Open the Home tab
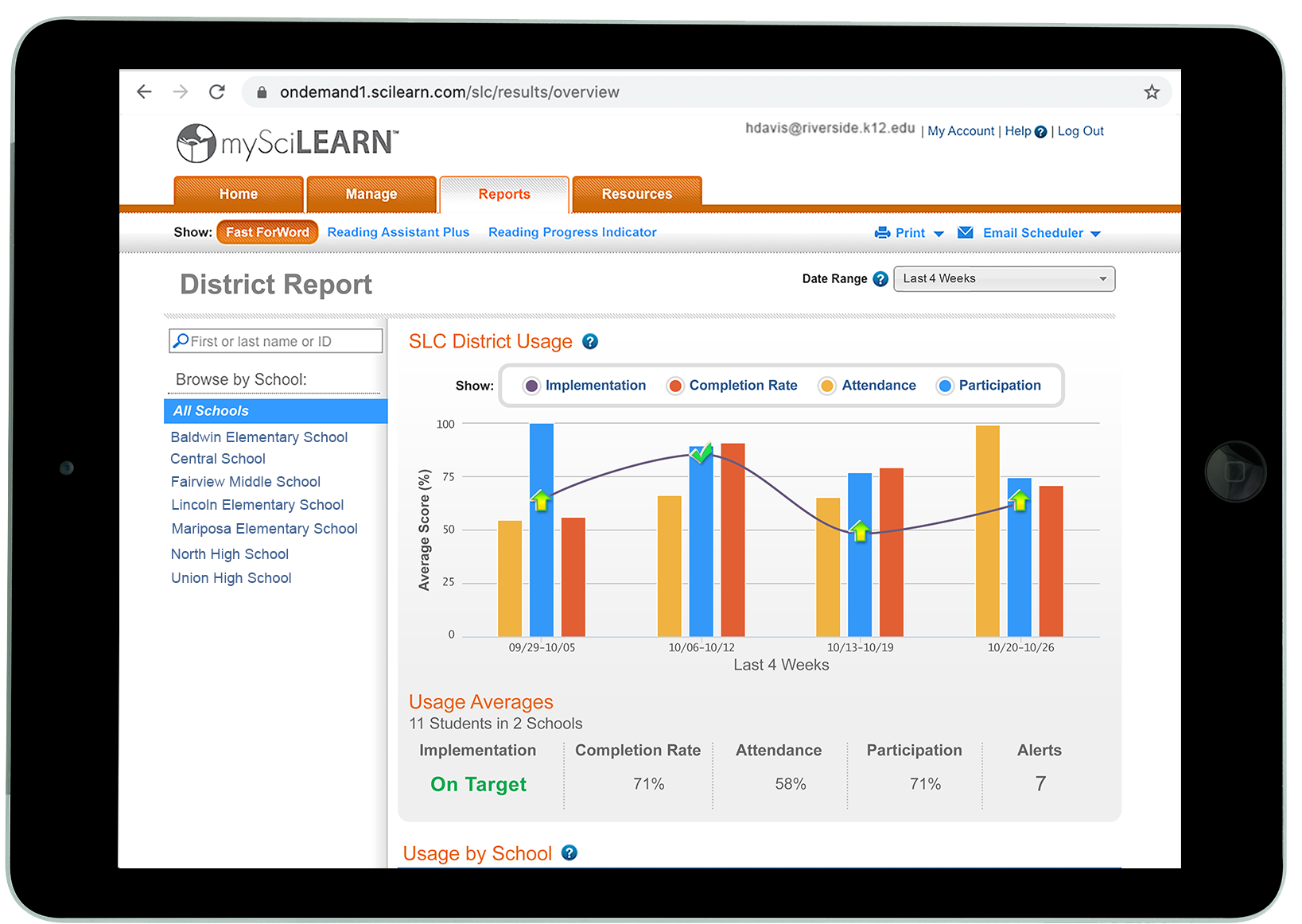The image size is (1302, 924). coord(239,194)
